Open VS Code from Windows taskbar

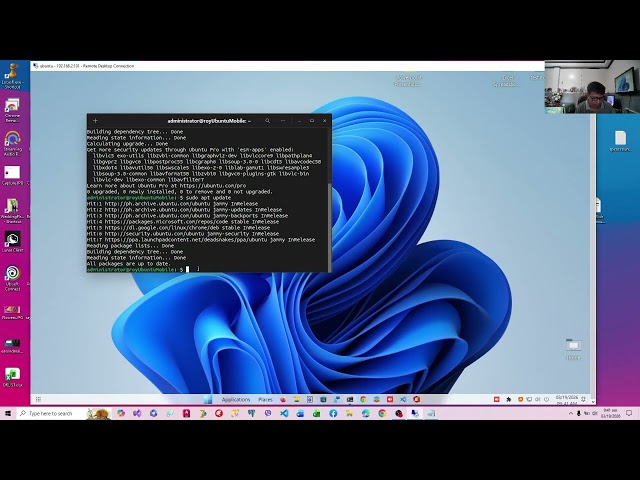[x=284, y=413]
